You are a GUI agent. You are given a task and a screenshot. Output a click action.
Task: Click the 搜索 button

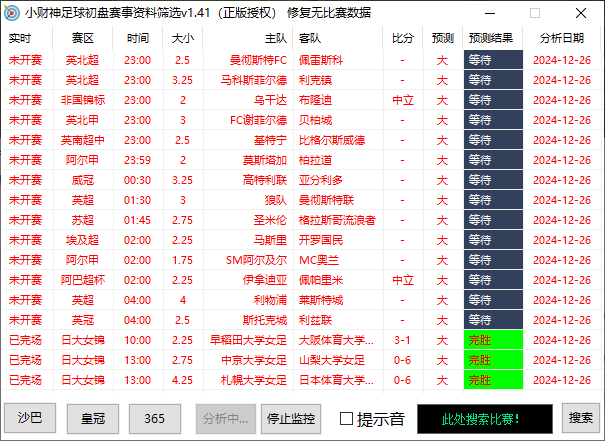coord(581,417)
